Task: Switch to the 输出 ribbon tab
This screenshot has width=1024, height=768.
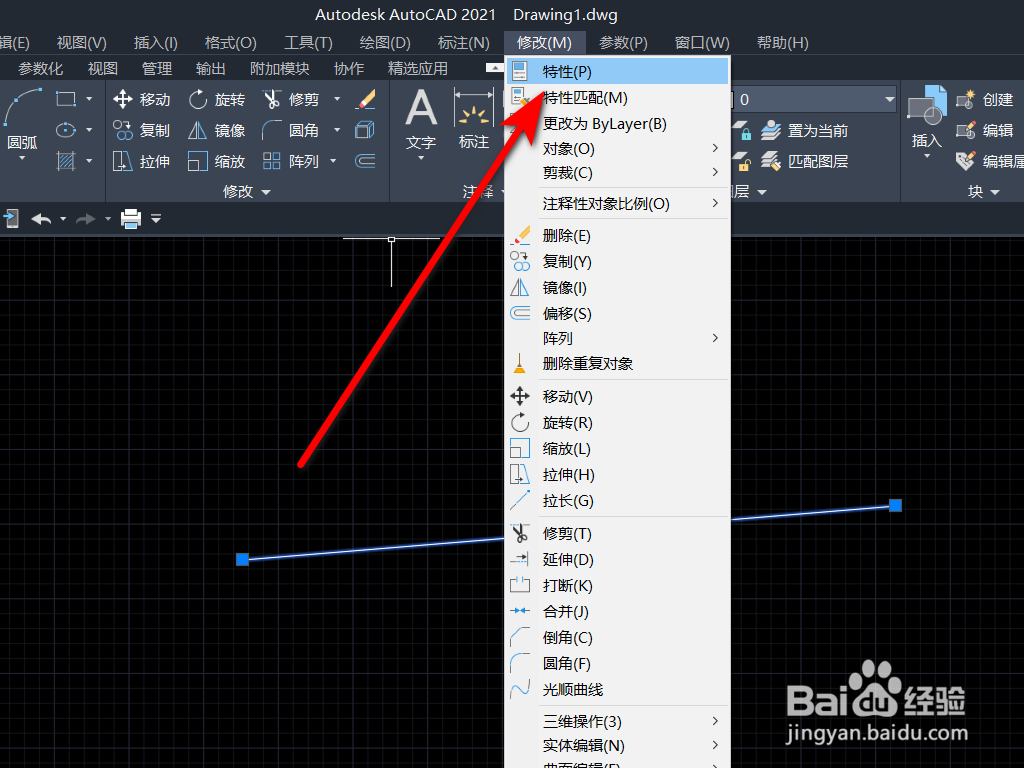Action: 210,69
